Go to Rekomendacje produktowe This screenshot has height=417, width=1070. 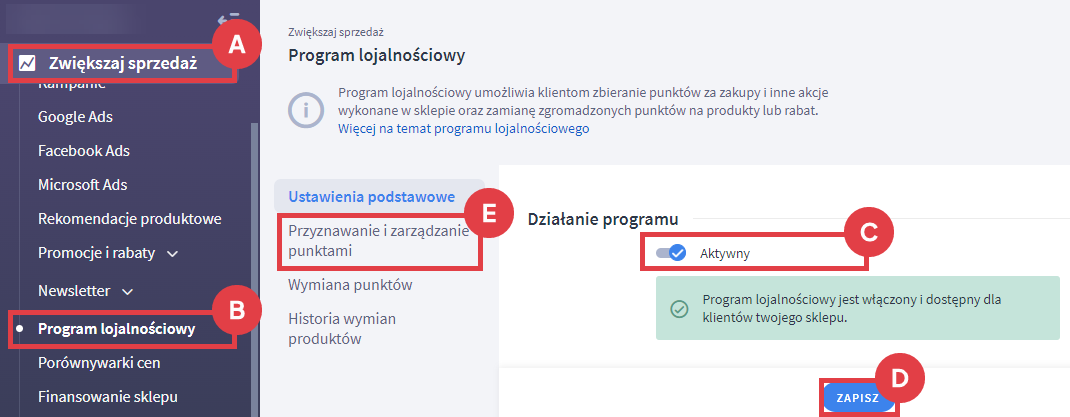tap(130, 219)
